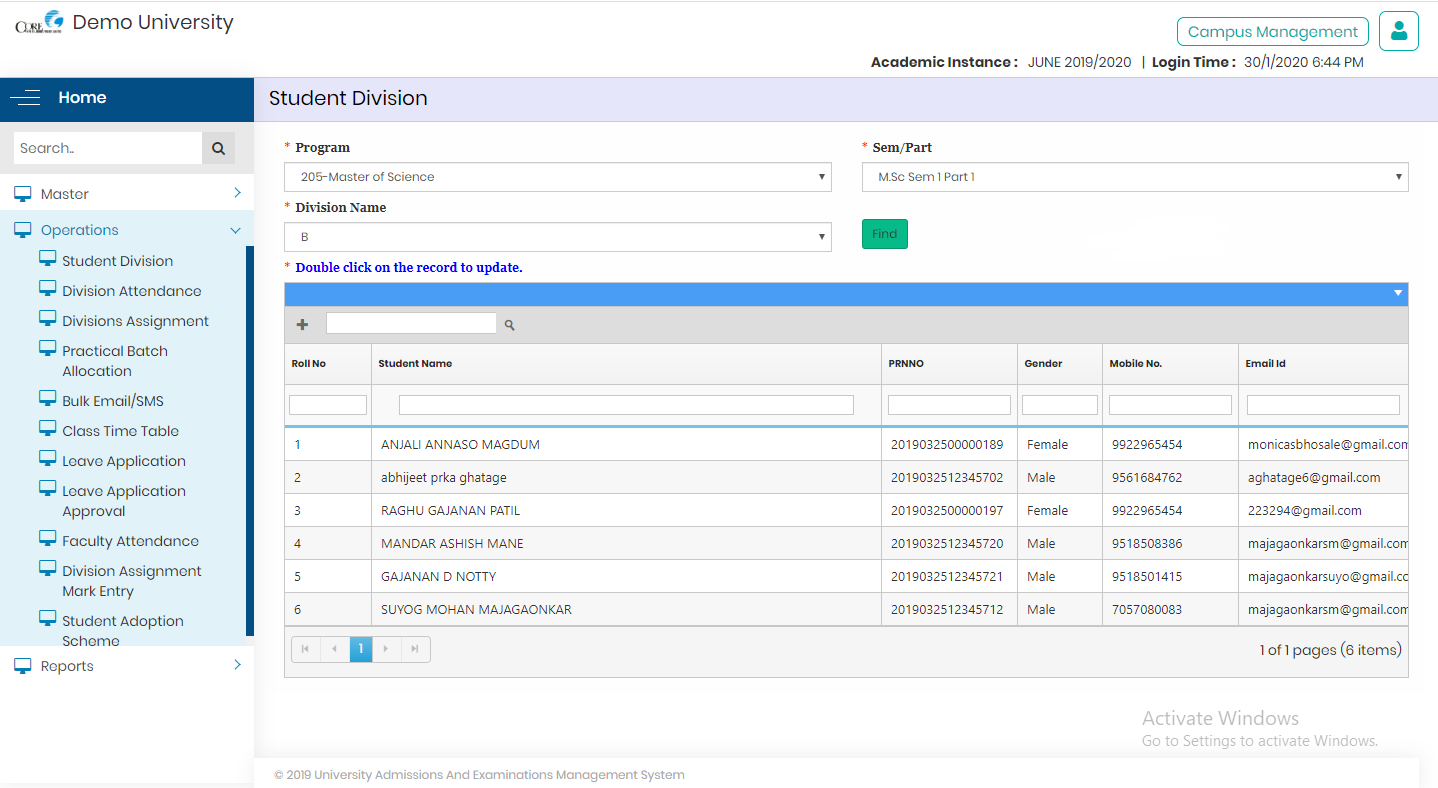
Task: Click the monitor icon next to Faculty Attendance
Action: (47, 539)
